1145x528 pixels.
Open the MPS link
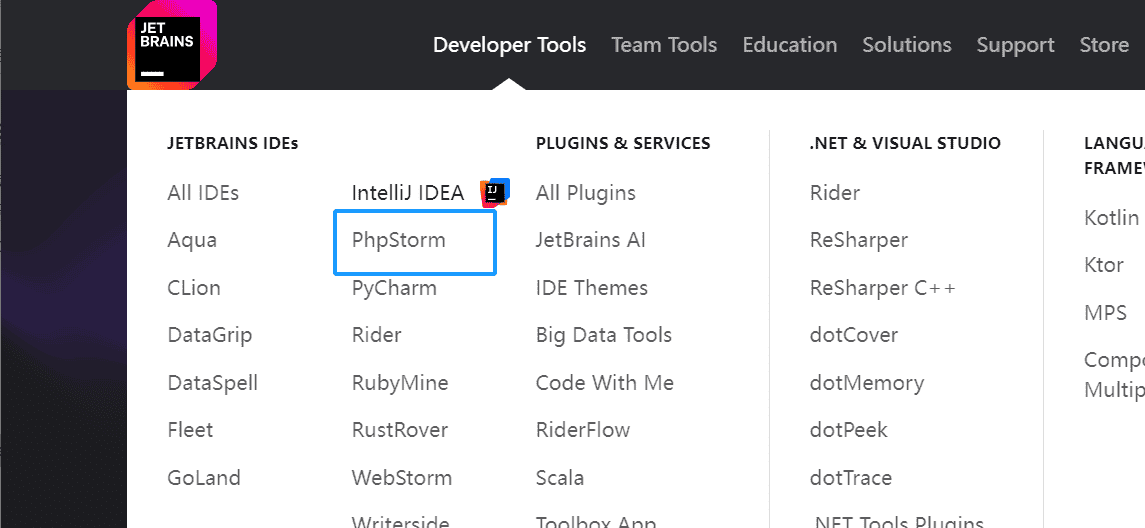pos(1106,313)
